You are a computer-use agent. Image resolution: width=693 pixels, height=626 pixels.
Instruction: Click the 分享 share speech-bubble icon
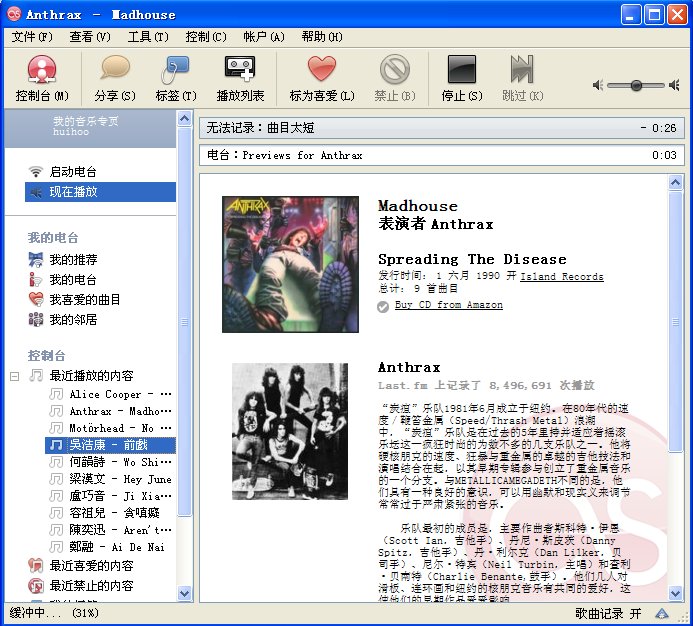(x=114, y=78)
